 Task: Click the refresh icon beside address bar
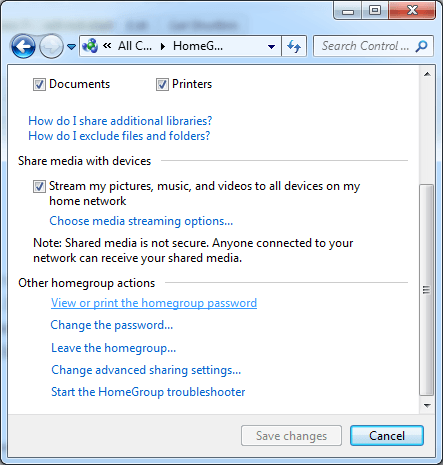pos(294,46)
